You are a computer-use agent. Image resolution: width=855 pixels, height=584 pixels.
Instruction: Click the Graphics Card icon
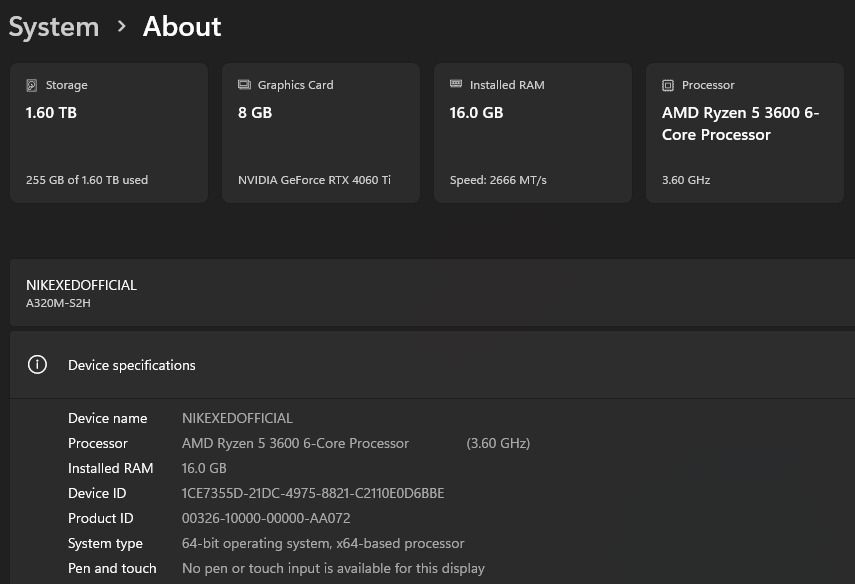coord(244,85)
